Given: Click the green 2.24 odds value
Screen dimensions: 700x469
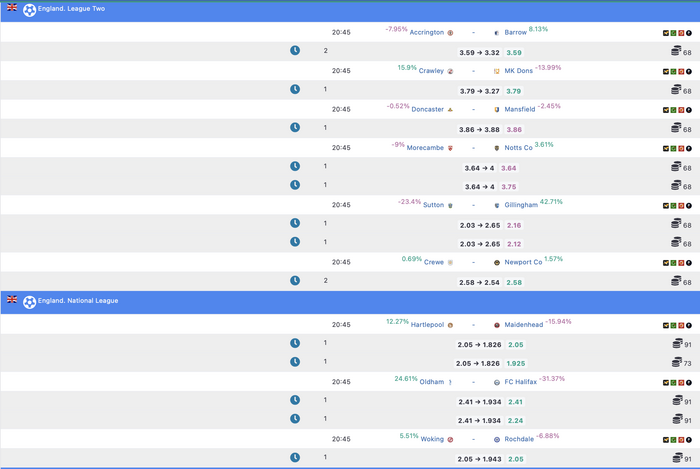Looking at the screenshot, I should pyautogui.click(x=515, y=420).
